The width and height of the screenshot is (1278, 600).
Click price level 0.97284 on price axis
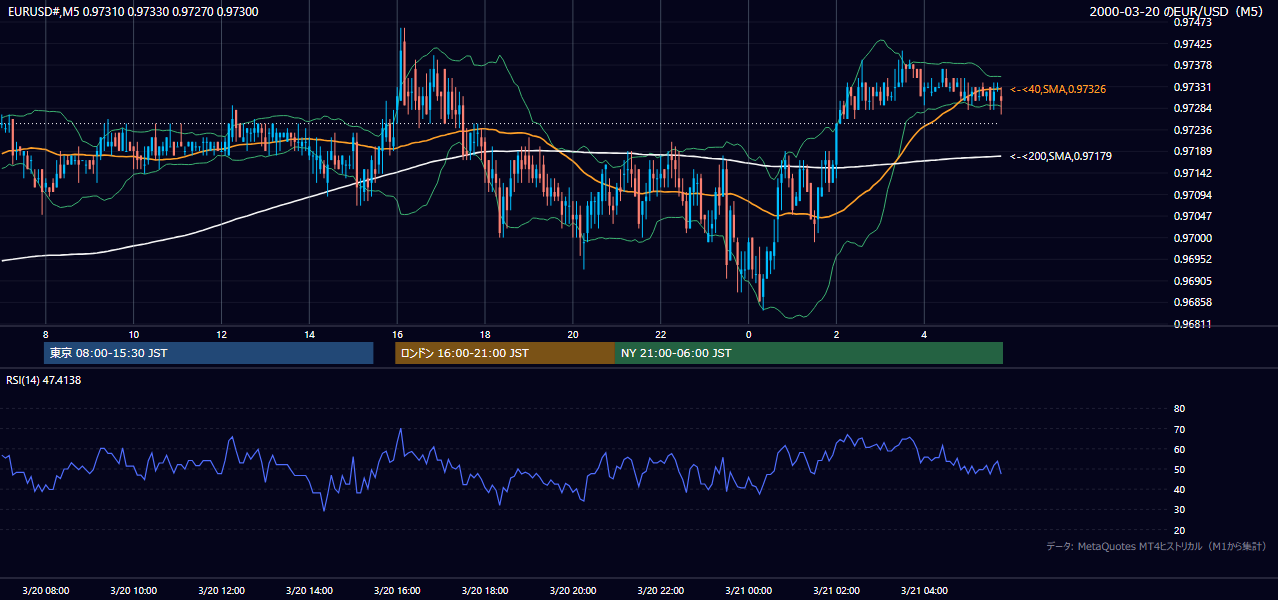pyautogui.click(x=1192, y=108)
